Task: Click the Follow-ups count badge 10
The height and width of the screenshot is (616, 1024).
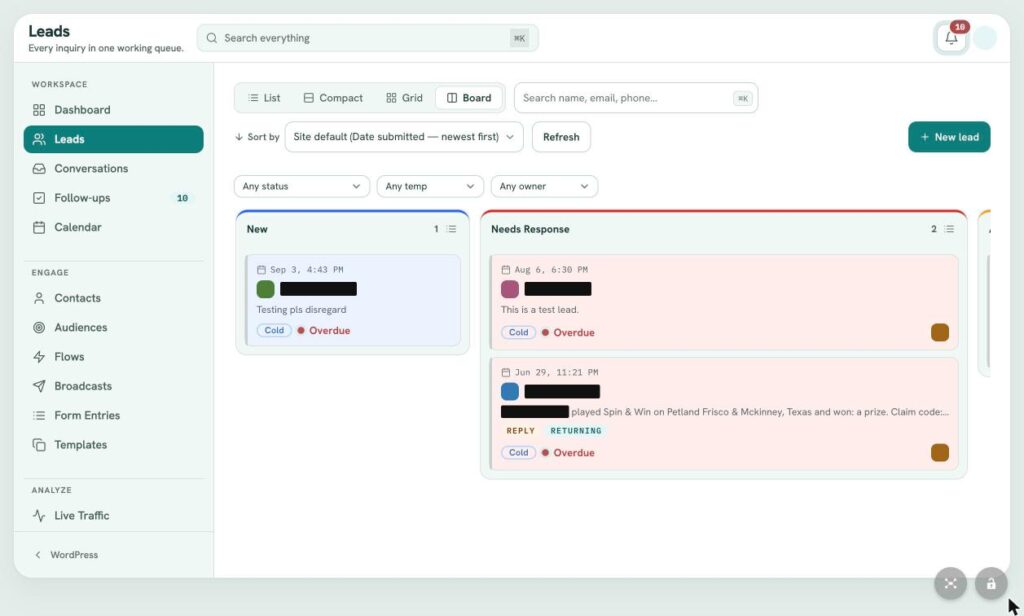Action: coord(182,198)
